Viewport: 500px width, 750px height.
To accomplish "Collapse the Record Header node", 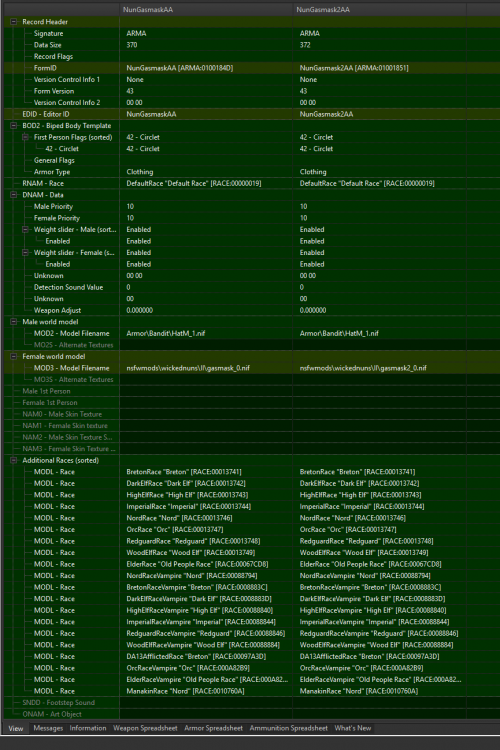I will point(13,22).
